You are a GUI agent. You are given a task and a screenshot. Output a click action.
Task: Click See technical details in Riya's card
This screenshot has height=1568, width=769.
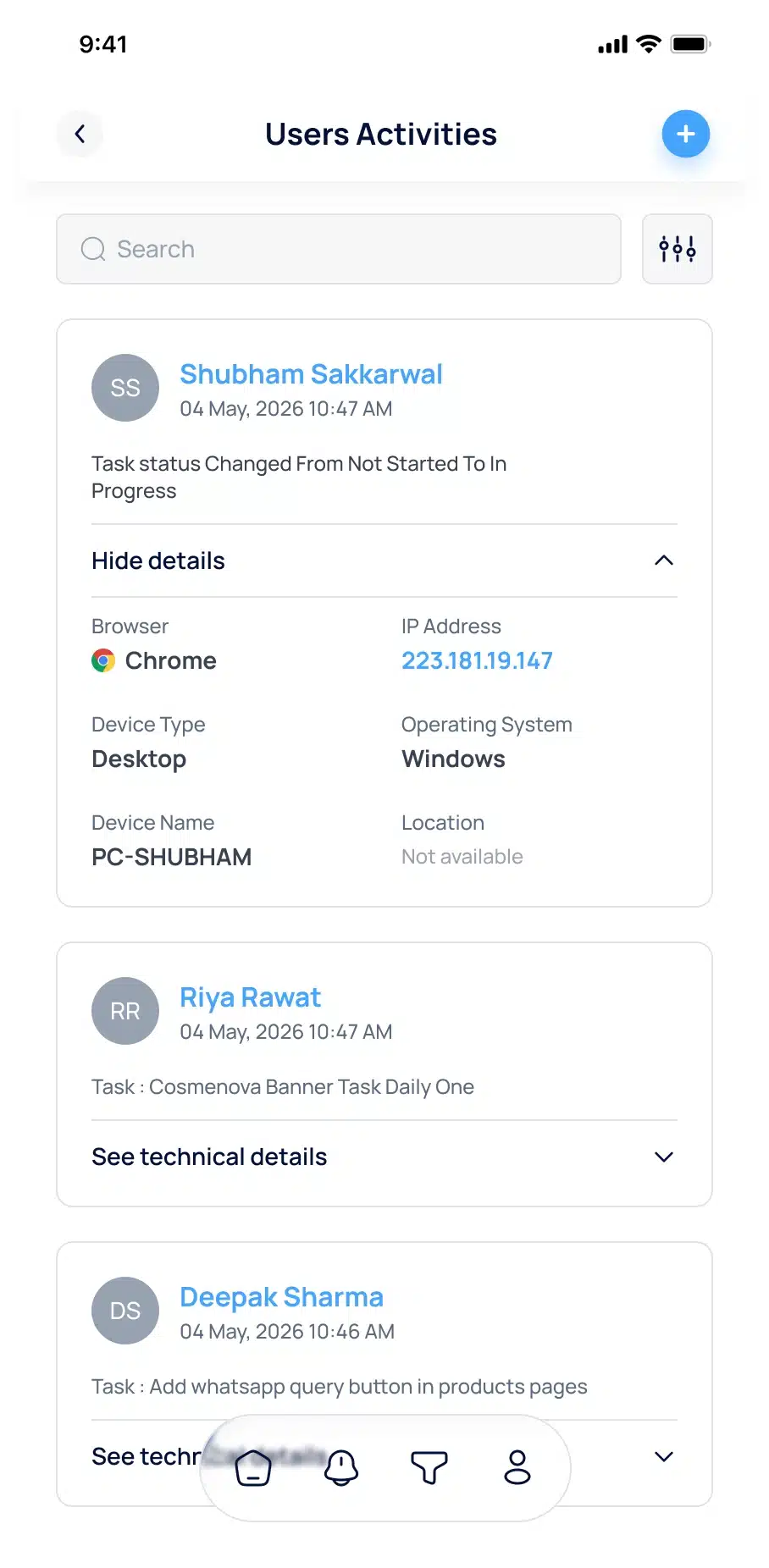[x=209, y=1157]
